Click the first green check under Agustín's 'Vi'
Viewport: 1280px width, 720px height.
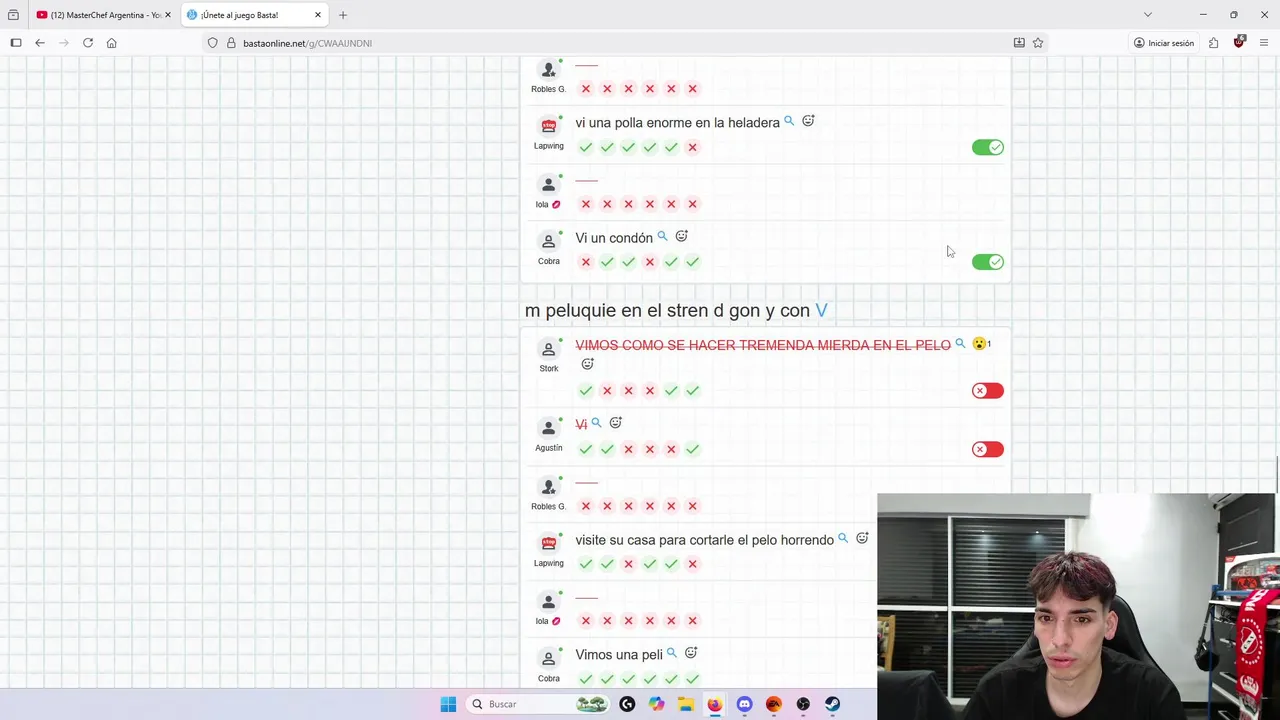coord(586,449)
